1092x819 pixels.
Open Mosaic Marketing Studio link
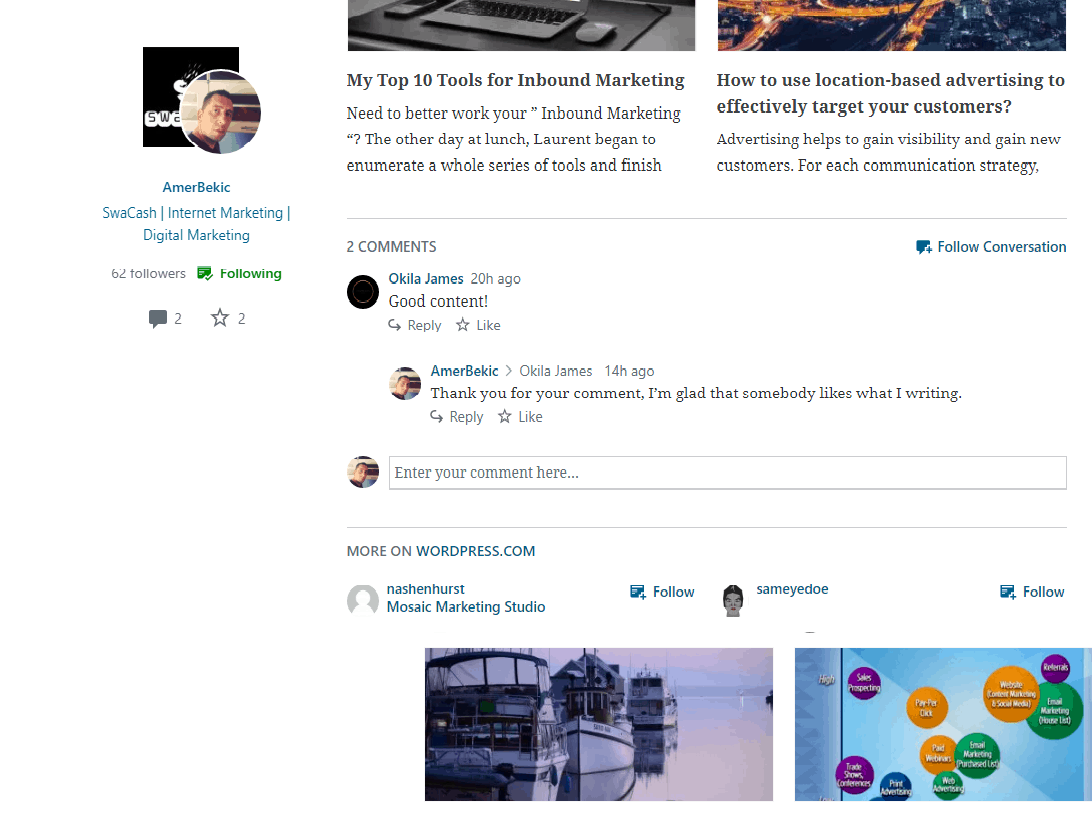point(466,607)
